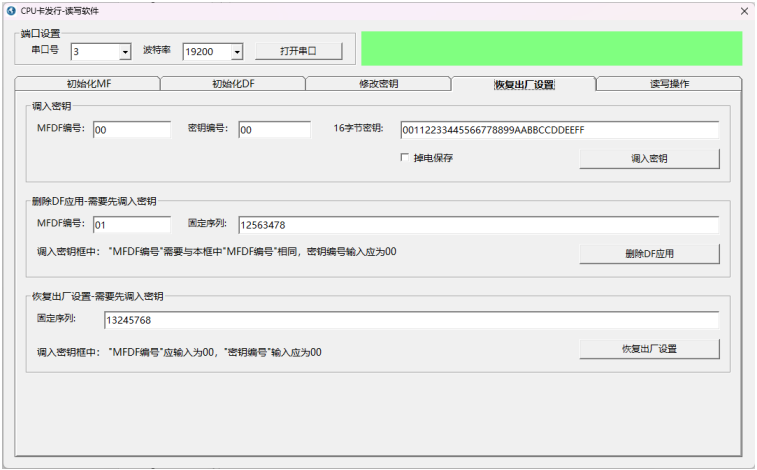Open the 波特率 baud rate dropdown

[x=236, y=51]
